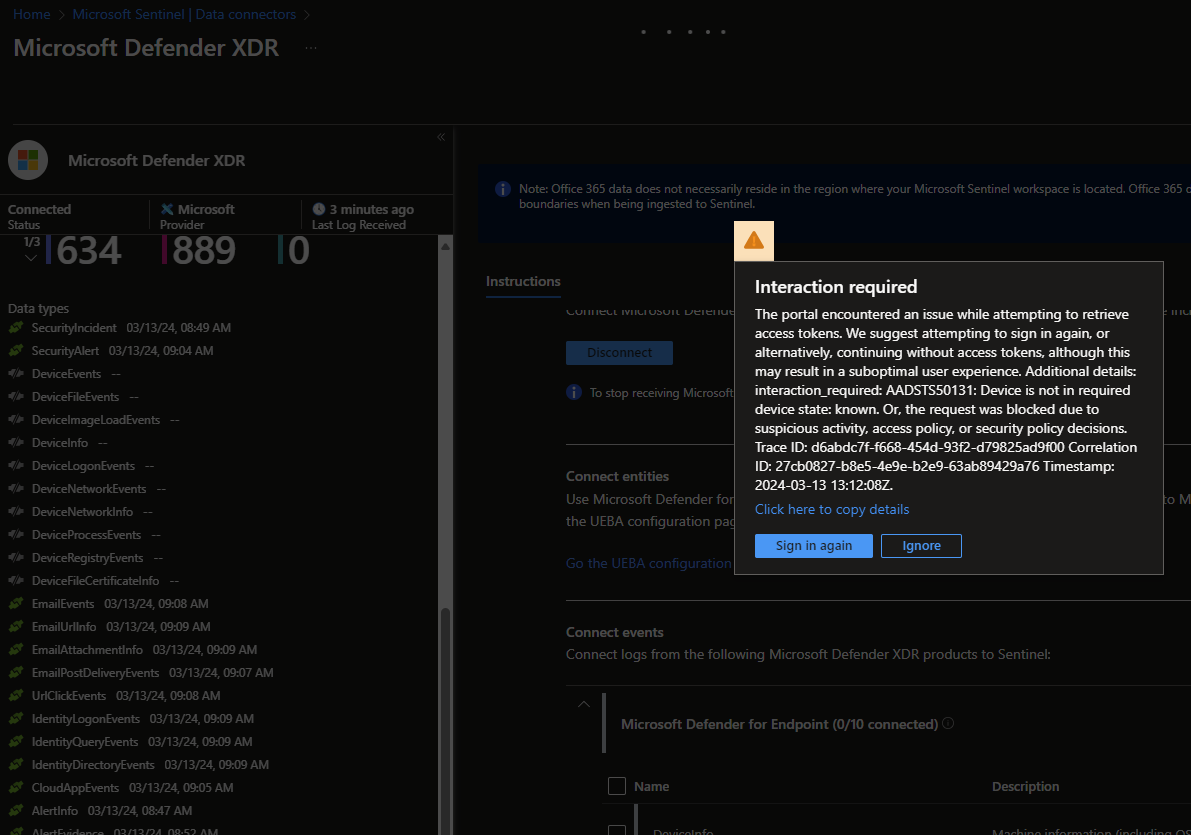Go to Home breadcrumb
This screenshot has width=1191, height=835.
(x=32, y=14)
